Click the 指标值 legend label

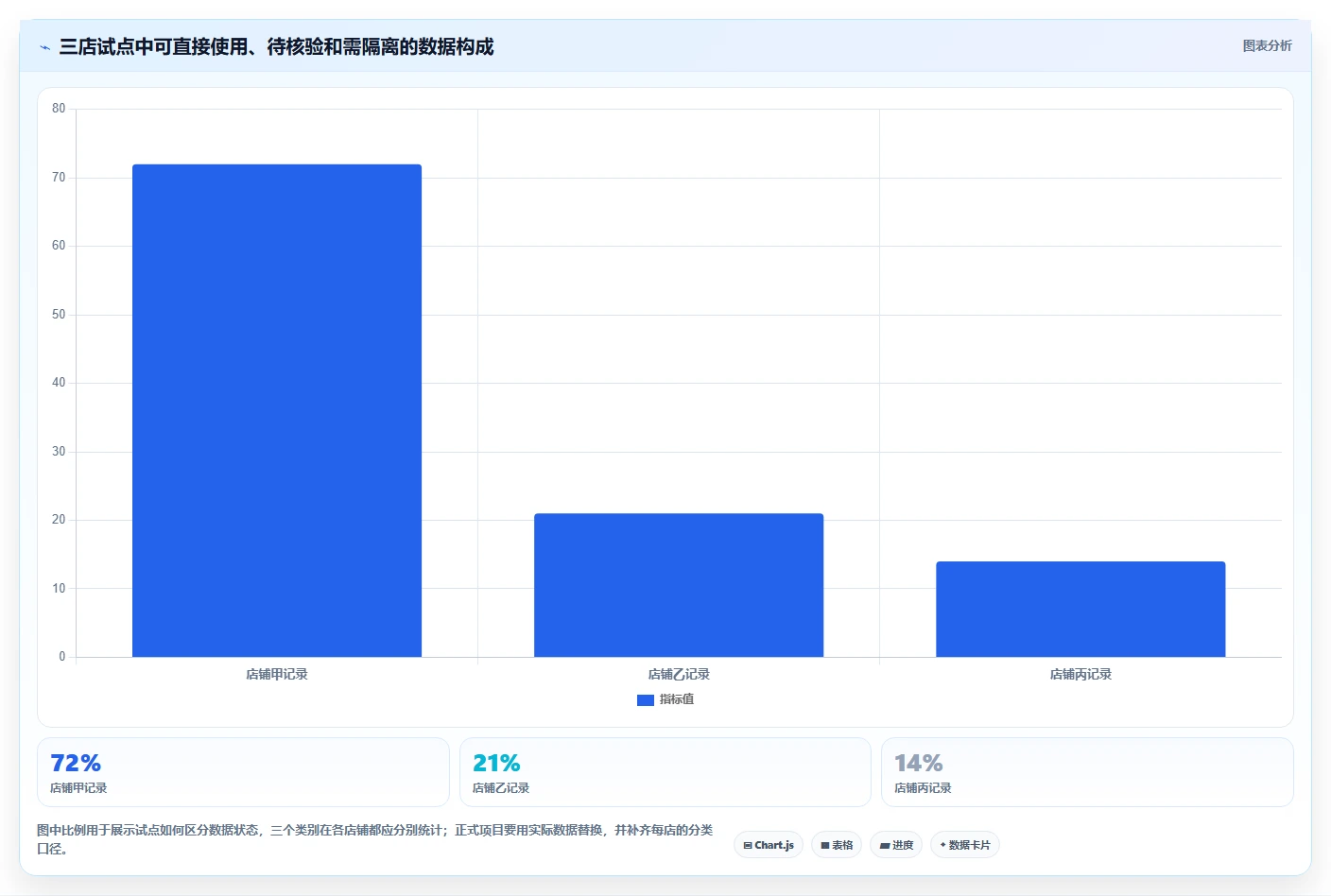(x=677, y=699)
